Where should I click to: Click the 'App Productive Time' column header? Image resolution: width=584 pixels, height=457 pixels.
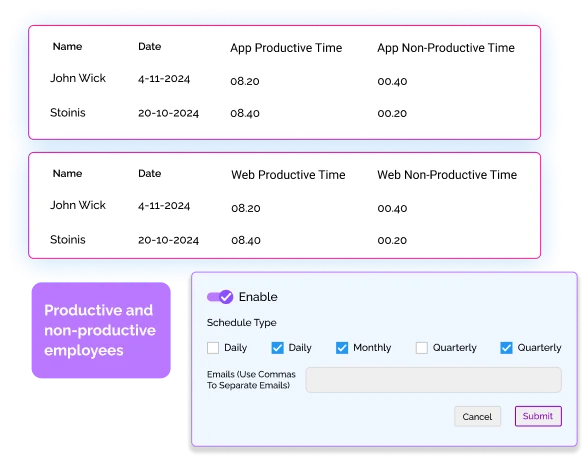pyautogui.click(x=286, y=48)
